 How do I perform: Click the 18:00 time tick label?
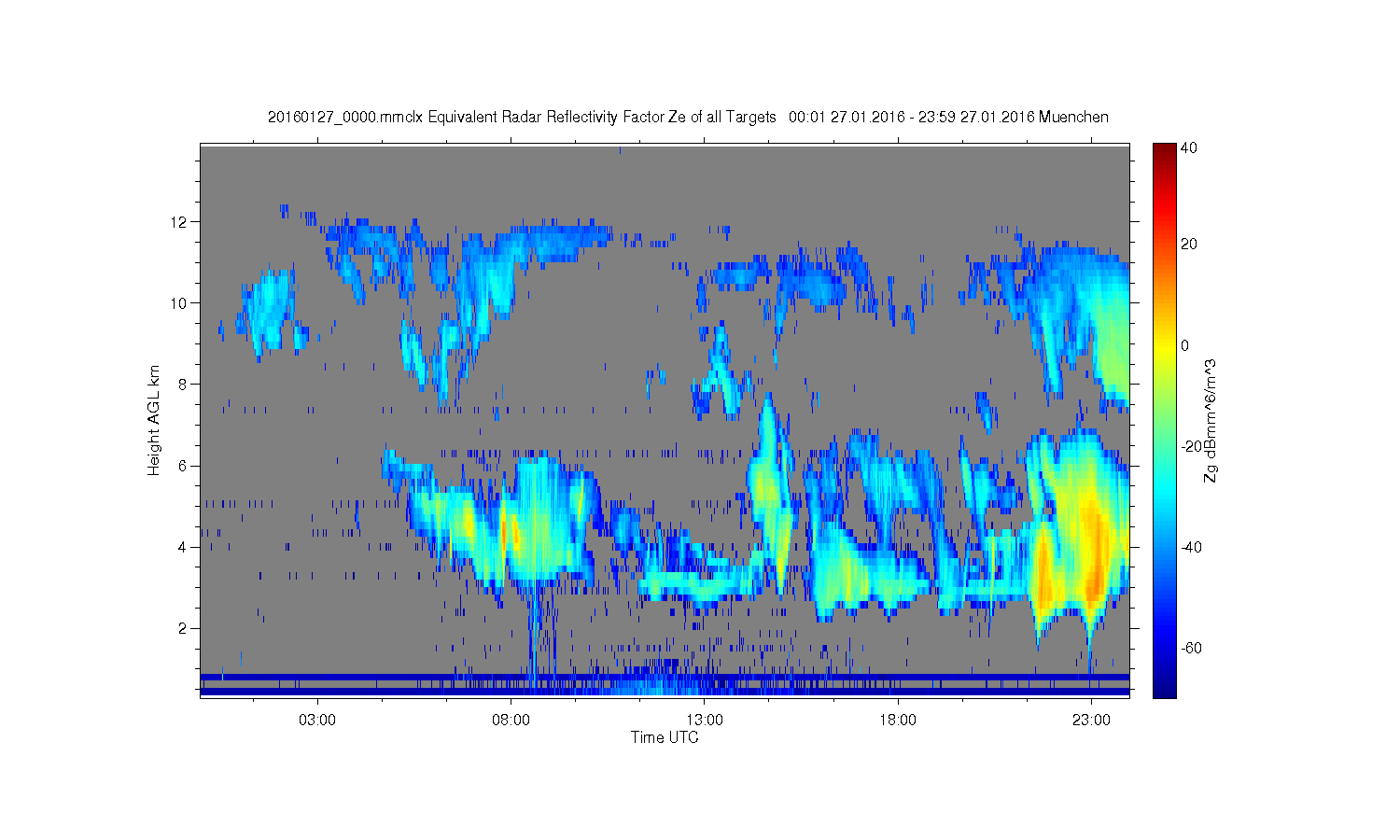coord(898,720)
